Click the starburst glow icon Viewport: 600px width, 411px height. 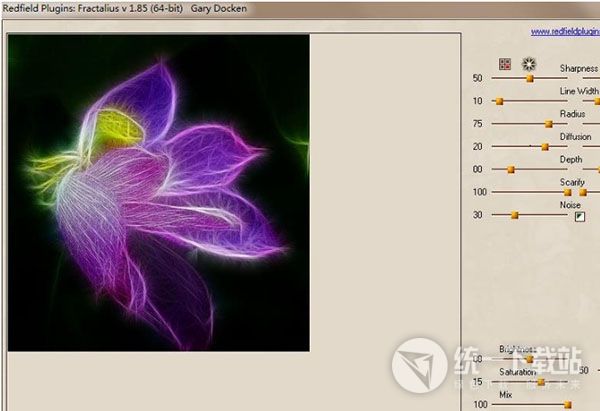click(x=529, y=64)
